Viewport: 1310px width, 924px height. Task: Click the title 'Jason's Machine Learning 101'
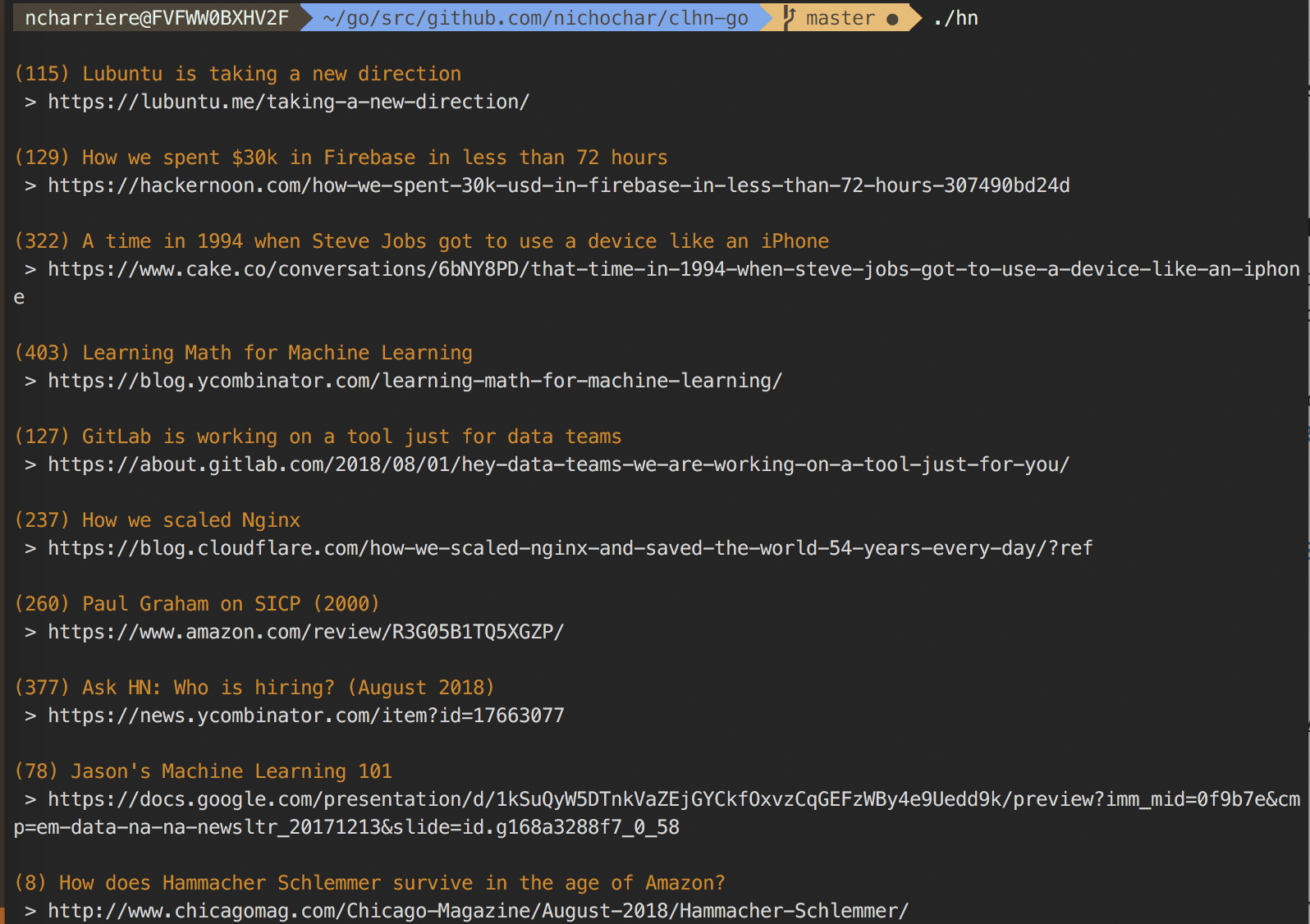(x=231, y=771)
